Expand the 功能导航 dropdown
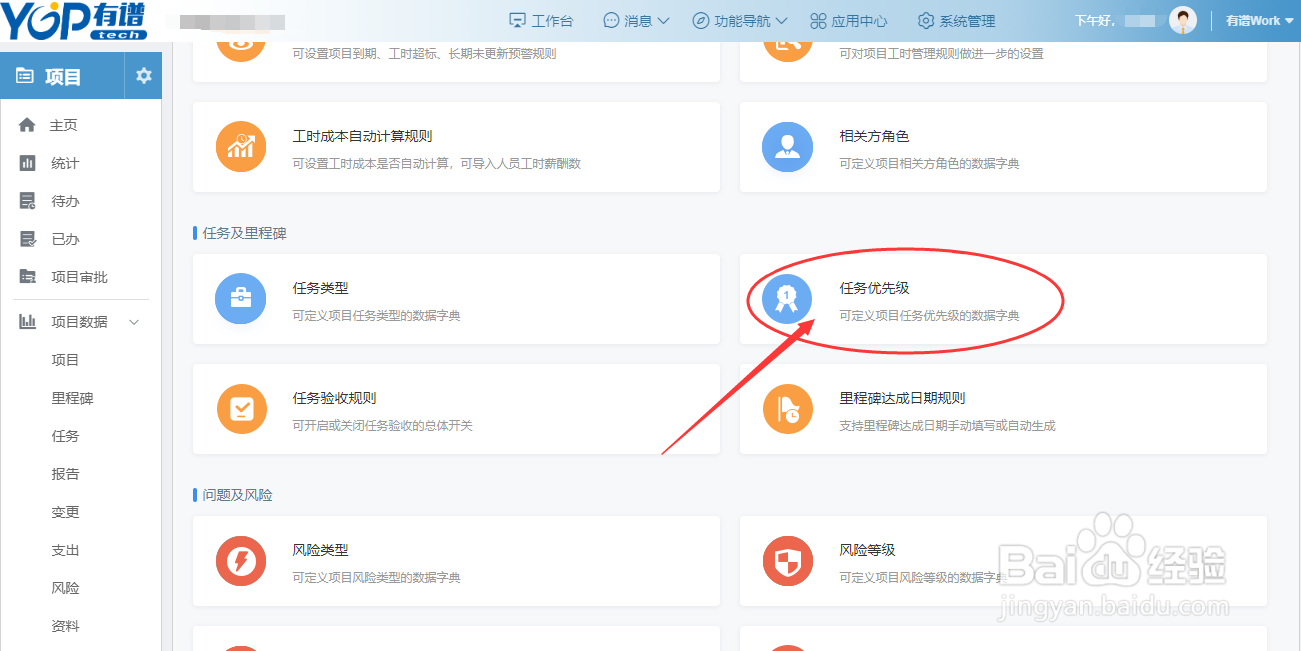1301x651 pixels. (x=741, y=20)
